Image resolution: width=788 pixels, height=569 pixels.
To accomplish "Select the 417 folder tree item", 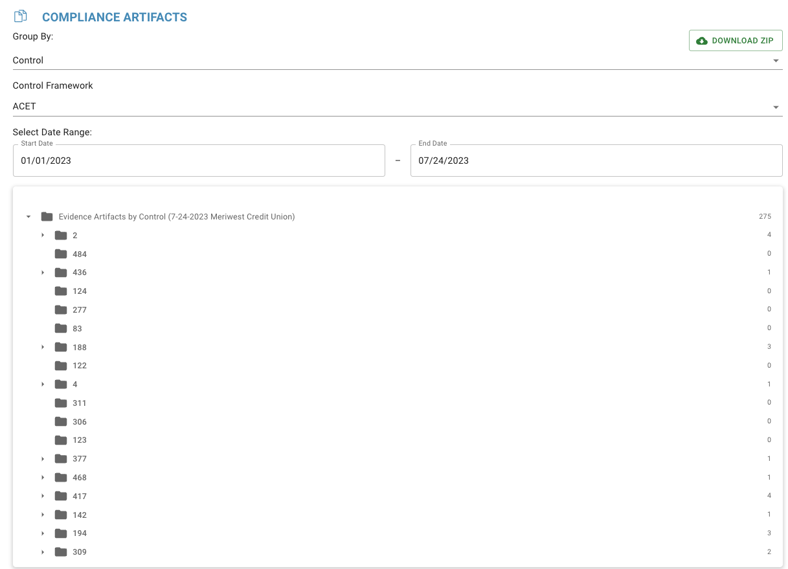I will click(79, 496).
